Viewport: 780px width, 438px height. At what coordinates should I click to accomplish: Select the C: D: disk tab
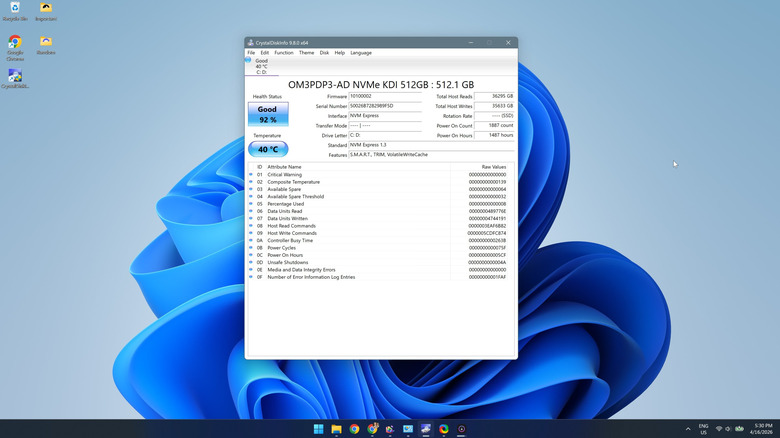(x=262, y=67)
